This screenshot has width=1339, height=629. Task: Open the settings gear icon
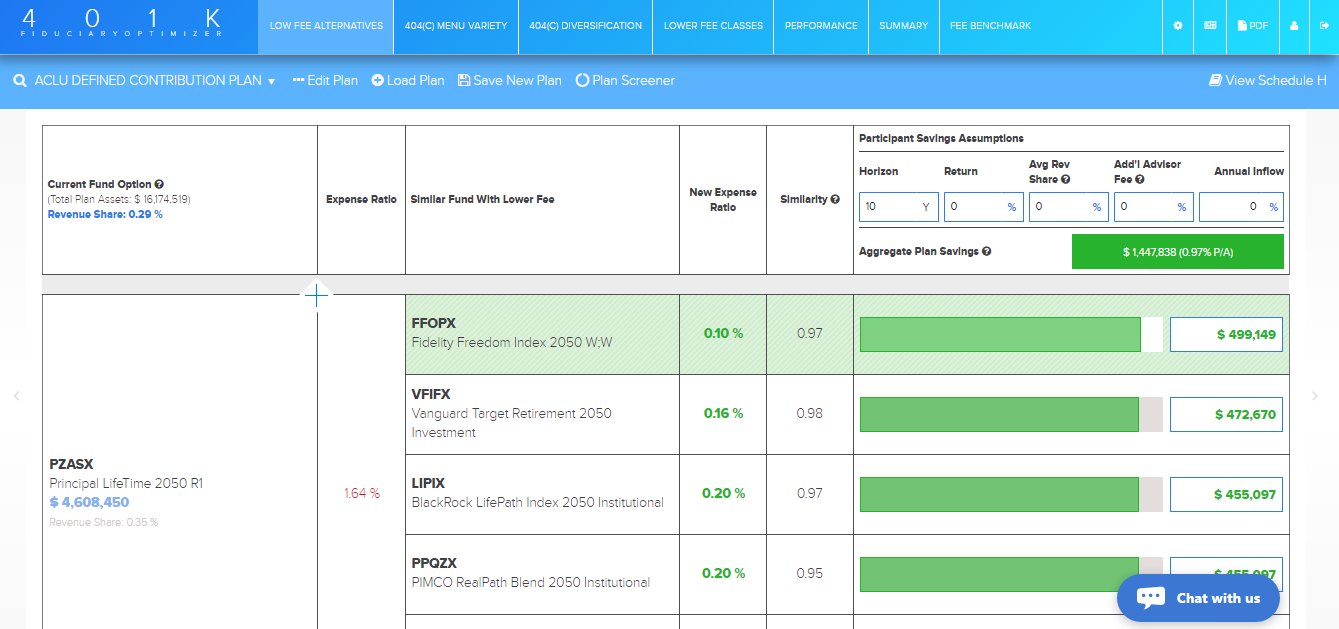(x=1177, y=26)
